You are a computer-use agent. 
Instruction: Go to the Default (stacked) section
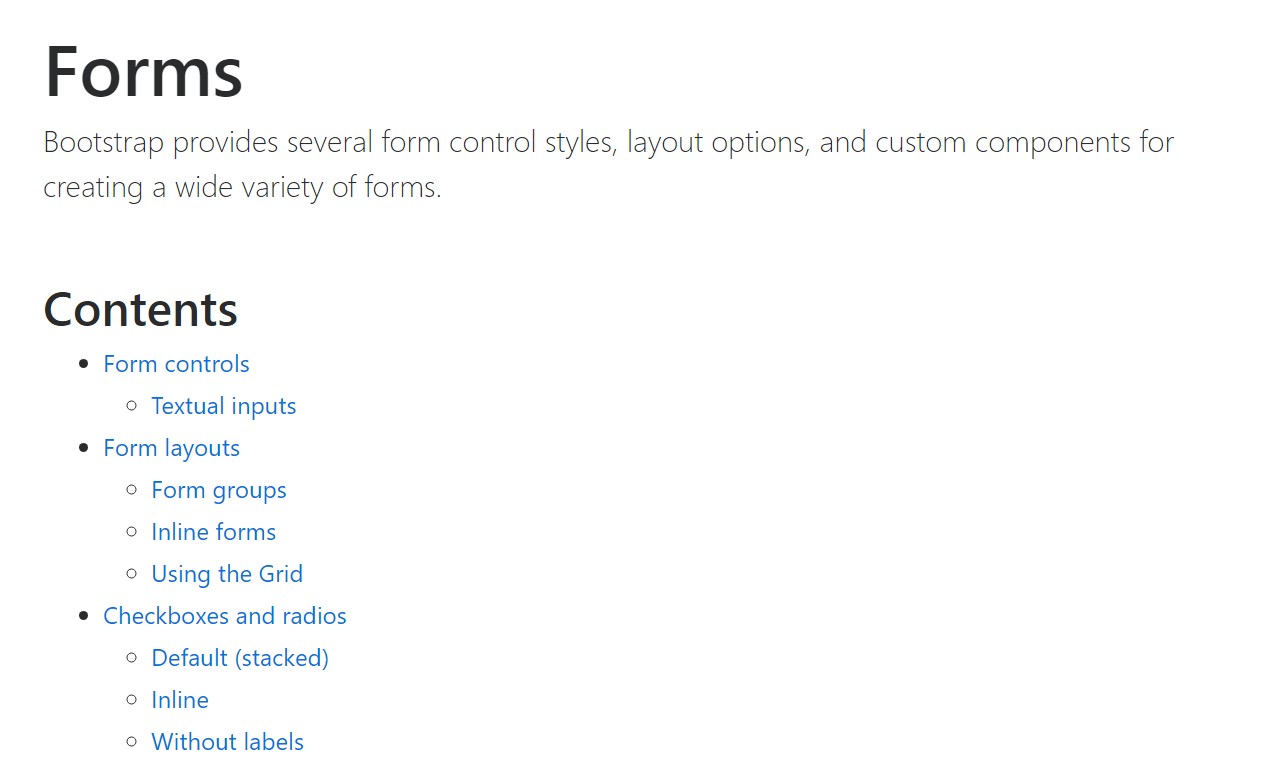click(239, 658)
